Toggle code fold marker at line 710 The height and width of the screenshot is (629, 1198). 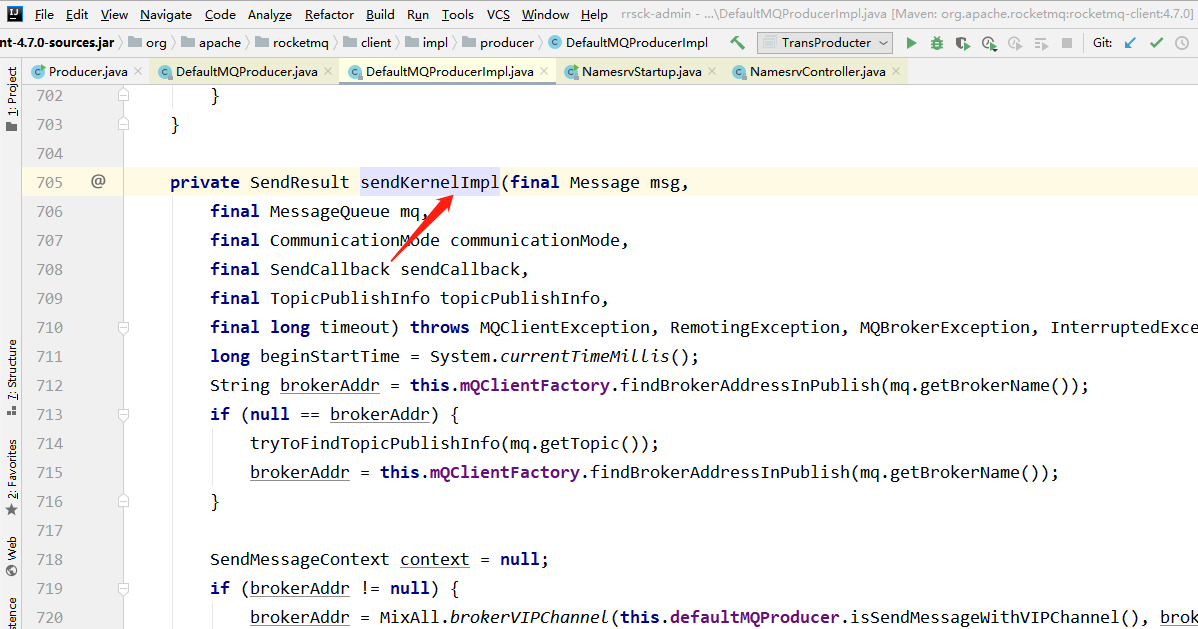pos(123,327)
